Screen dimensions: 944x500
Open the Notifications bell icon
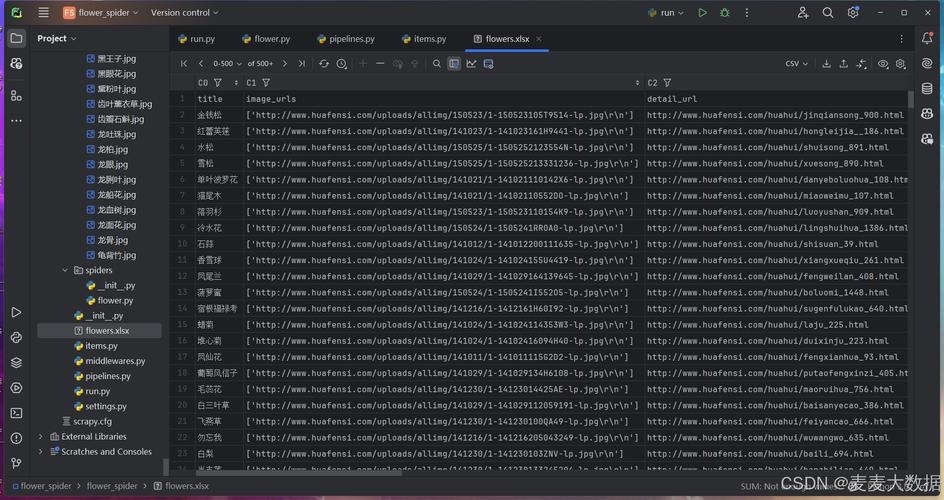(927, 39)
